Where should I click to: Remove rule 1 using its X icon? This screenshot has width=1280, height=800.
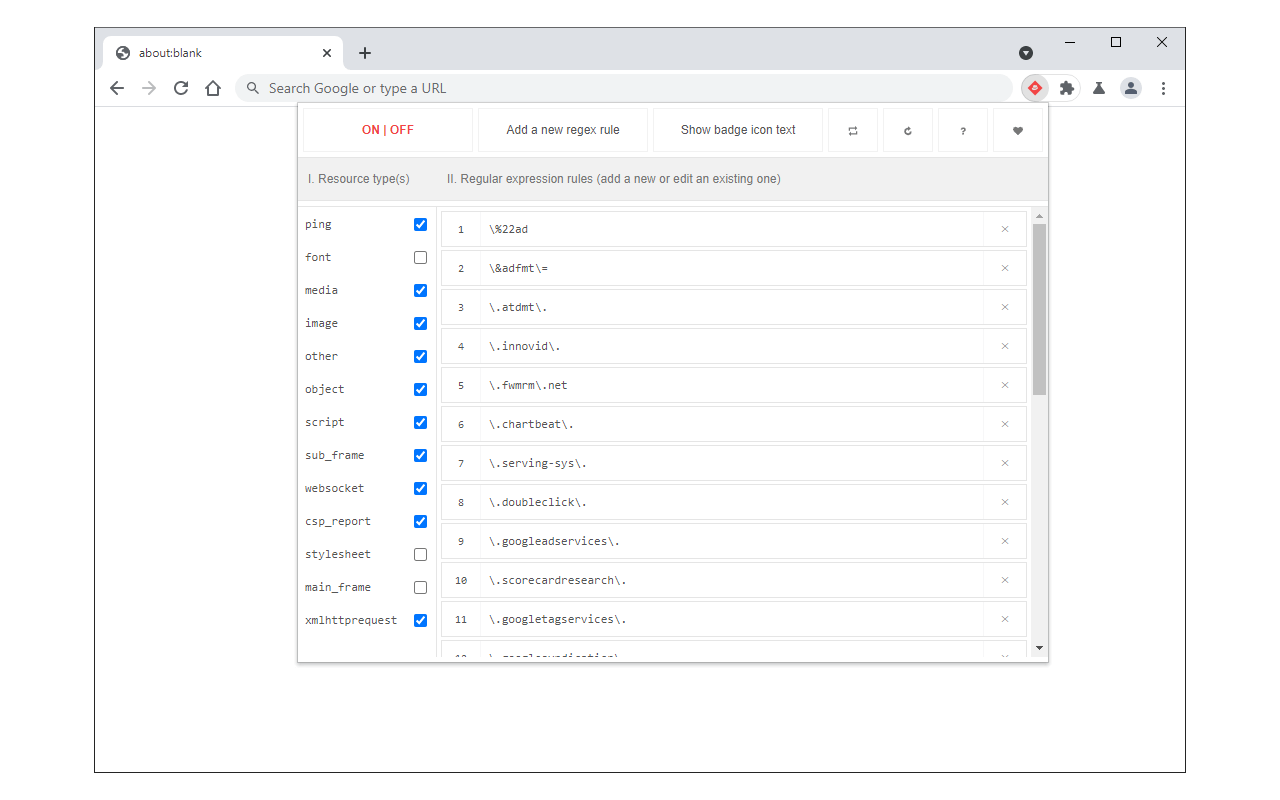click(x=1005, y=229)
